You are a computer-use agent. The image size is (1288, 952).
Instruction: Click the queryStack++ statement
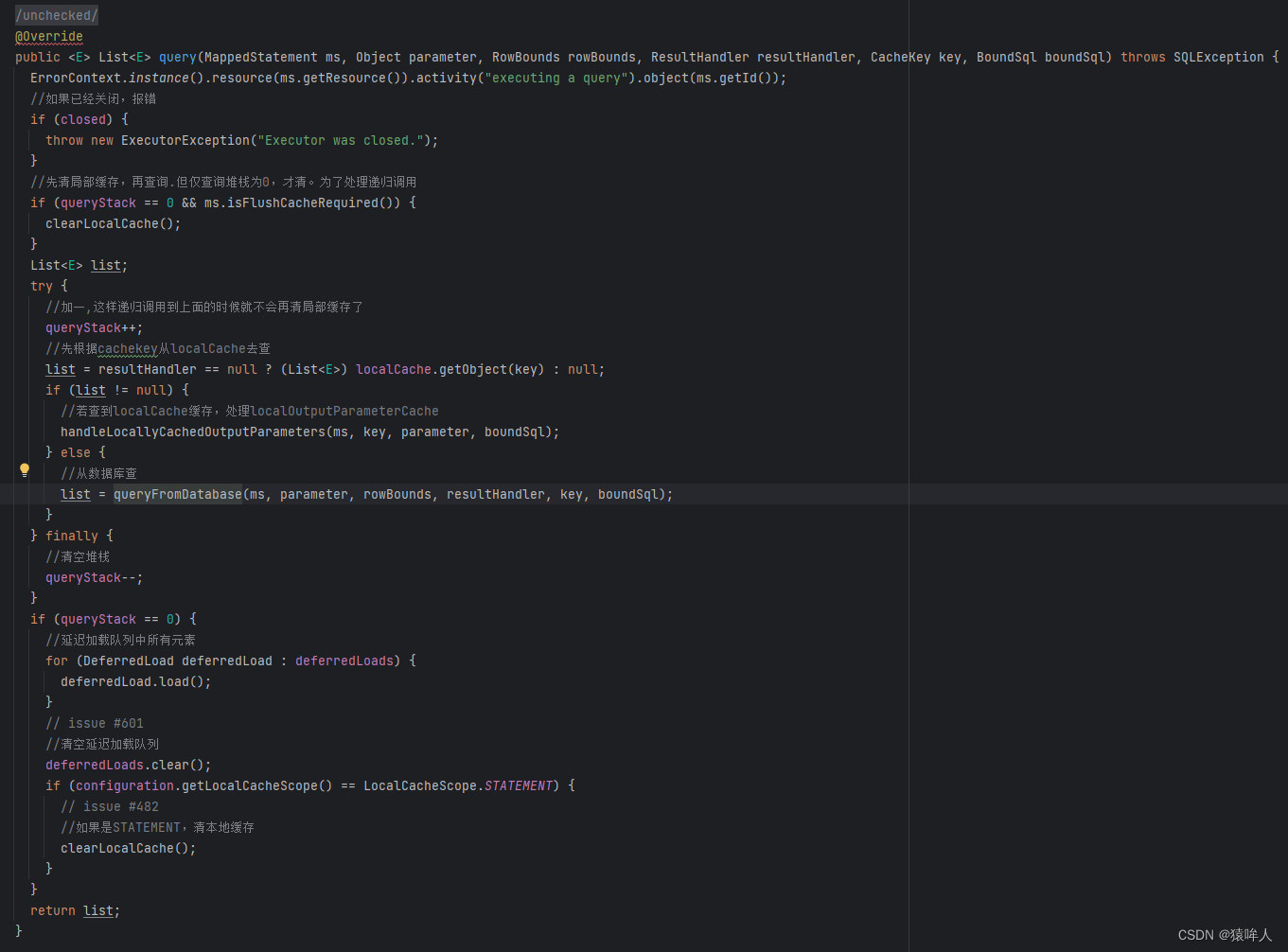(x=95, y=327)
